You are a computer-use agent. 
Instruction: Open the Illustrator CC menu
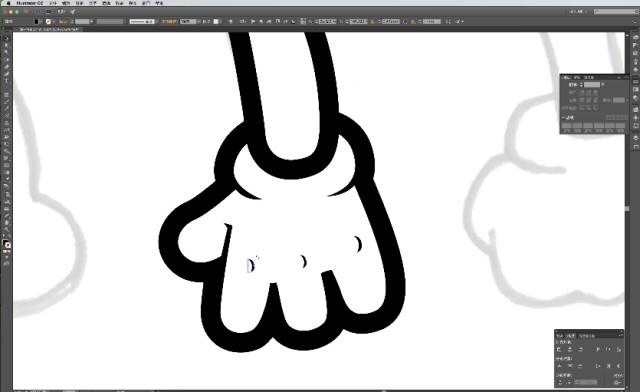pos(30,3)
